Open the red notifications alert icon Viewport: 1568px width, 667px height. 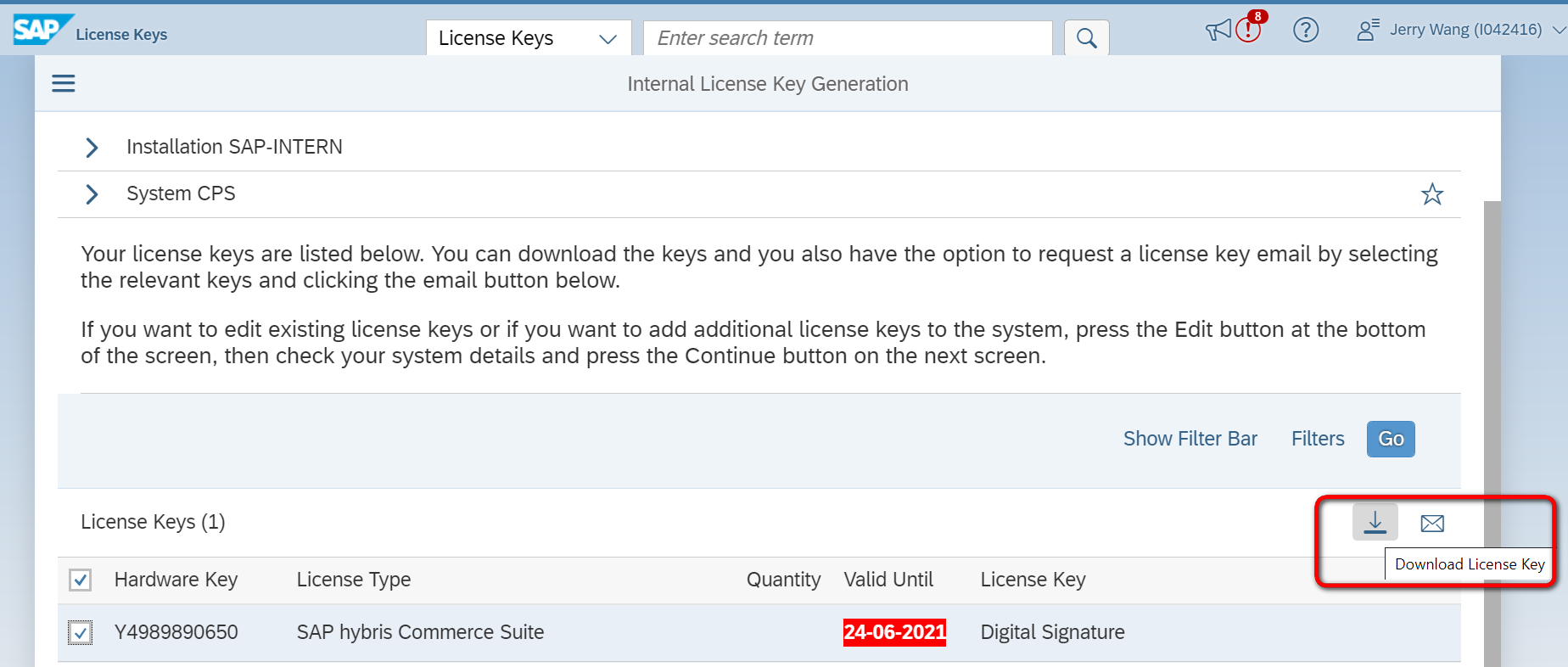click(x=1248, y=31)
